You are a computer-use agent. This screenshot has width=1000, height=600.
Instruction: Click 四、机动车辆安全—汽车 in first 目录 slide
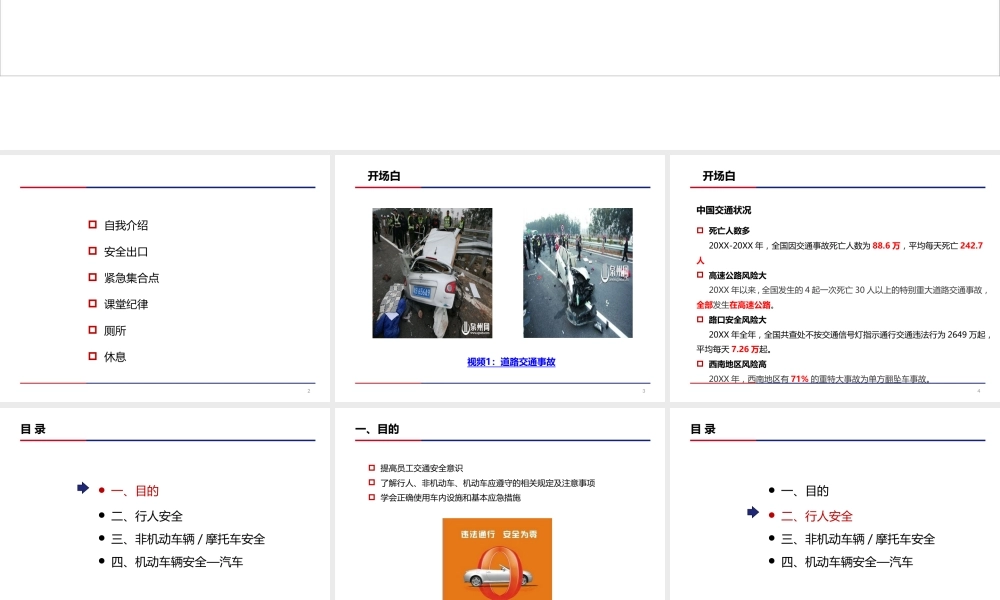177,562
